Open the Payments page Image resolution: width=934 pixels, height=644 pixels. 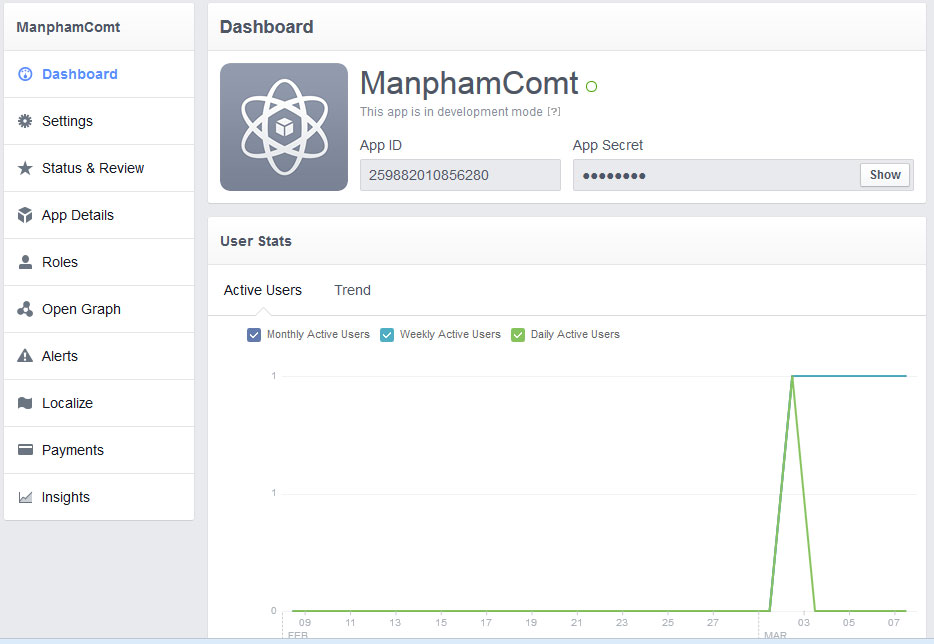tap(99, 450)
